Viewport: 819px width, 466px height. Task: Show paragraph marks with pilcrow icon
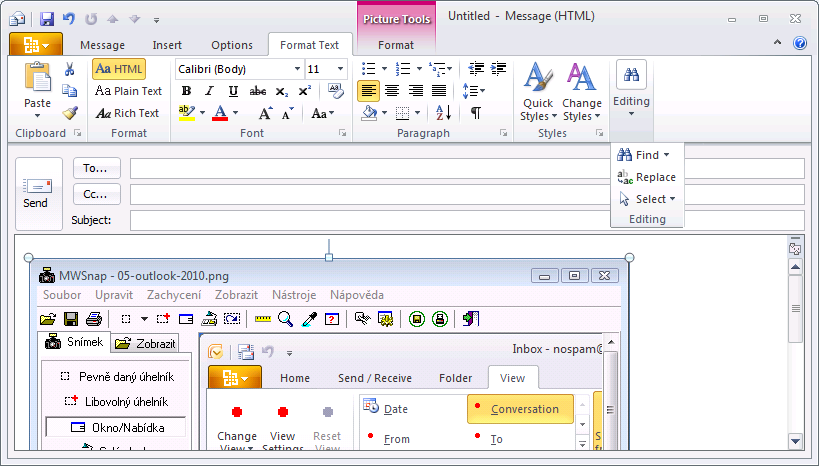[476, 113]
